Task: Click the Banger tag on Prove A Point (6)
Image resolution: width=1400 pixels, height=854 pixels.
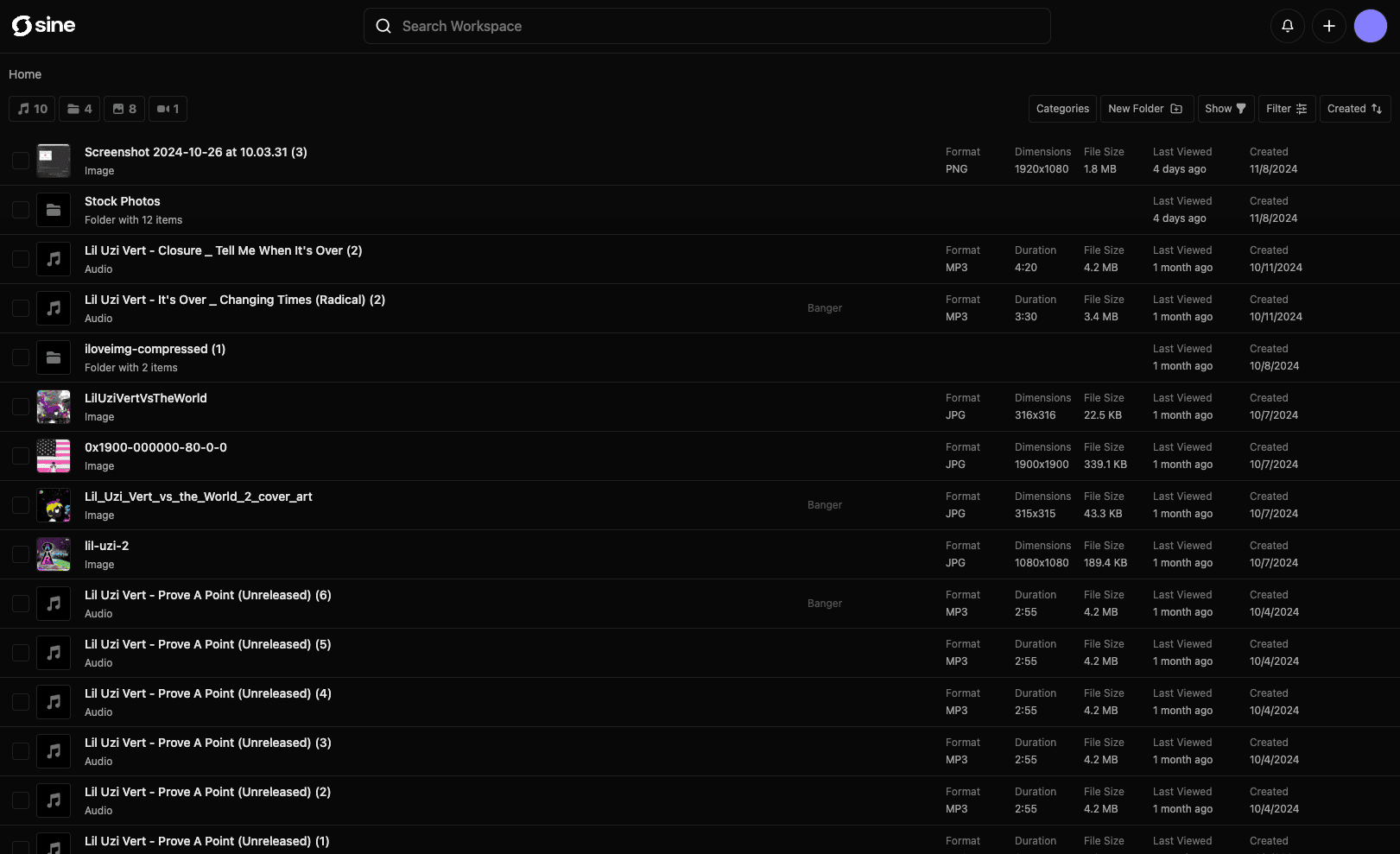Action: click(824, 604)
